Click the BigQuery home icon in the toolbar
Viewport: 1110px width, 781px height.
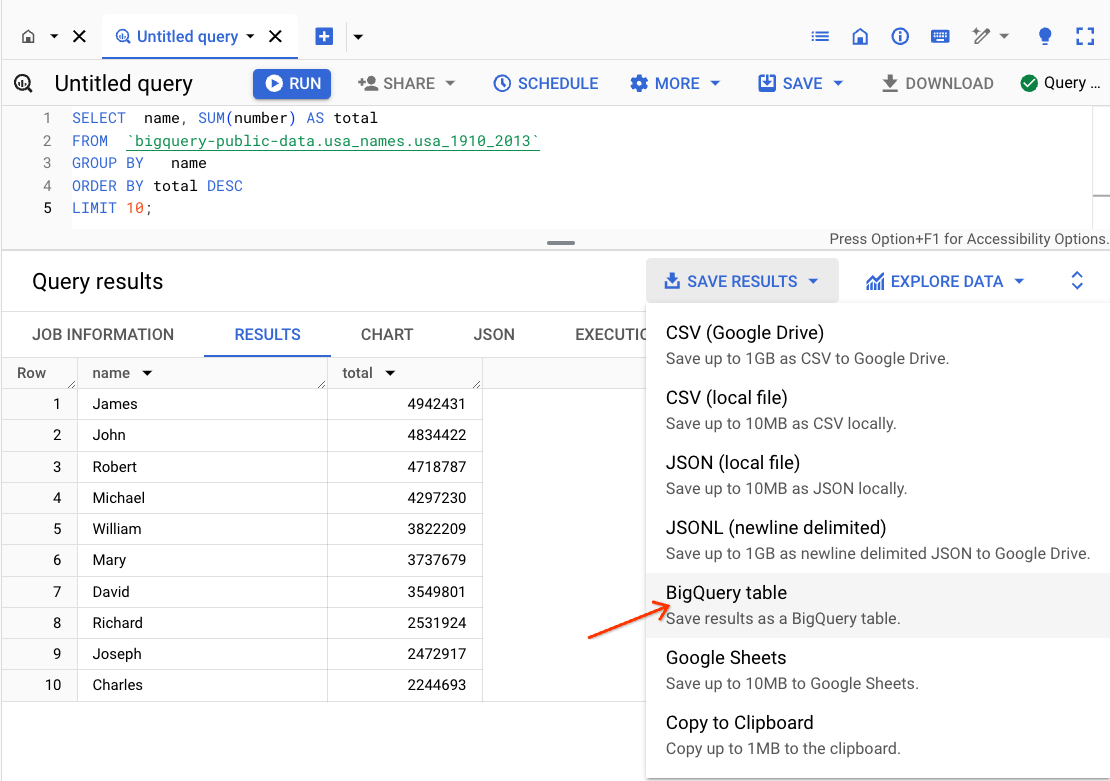[860, 36]
